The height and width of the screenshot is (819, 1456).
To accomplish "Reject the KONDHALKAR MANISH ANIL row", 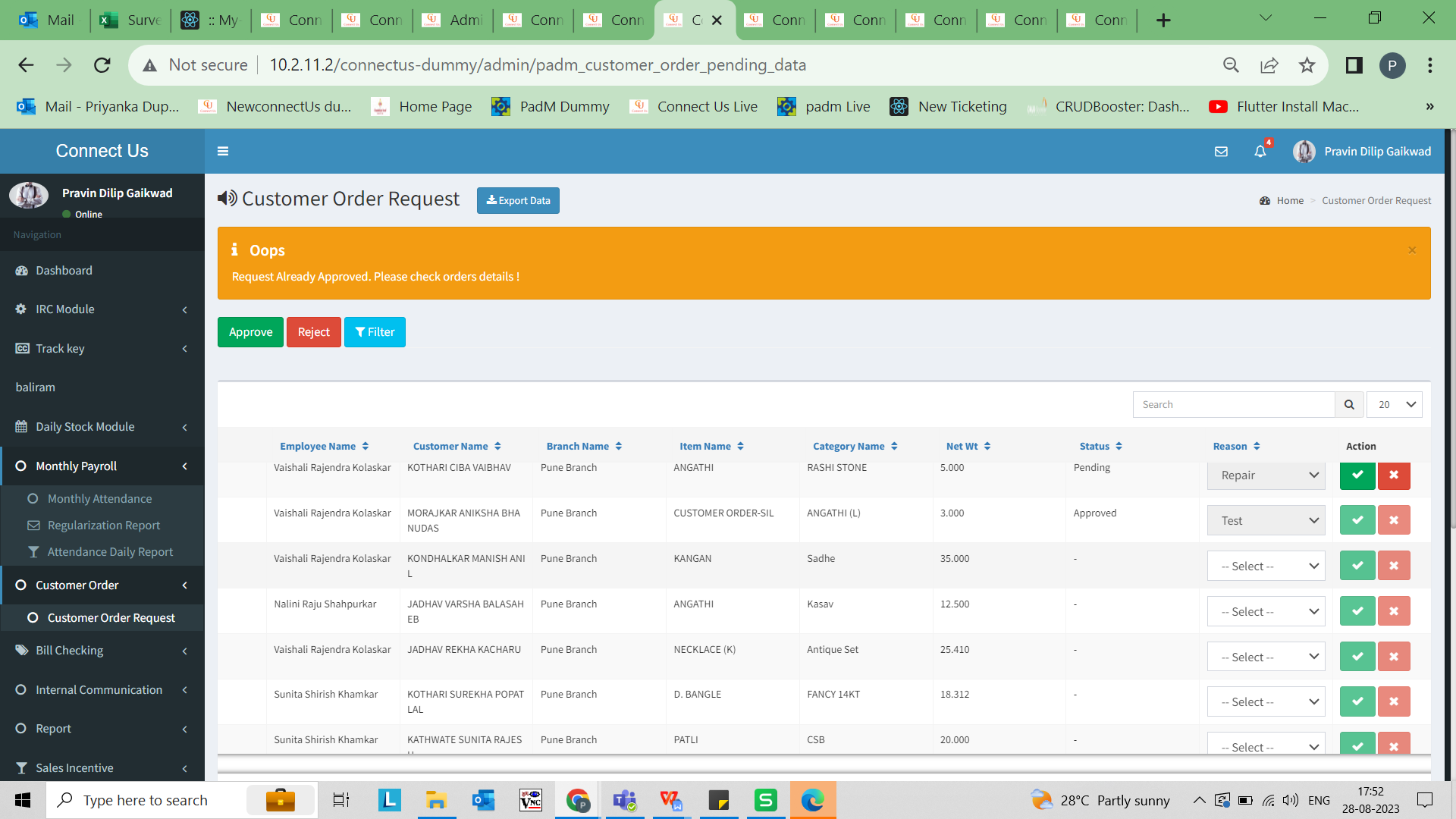I will coord(1394,566).
